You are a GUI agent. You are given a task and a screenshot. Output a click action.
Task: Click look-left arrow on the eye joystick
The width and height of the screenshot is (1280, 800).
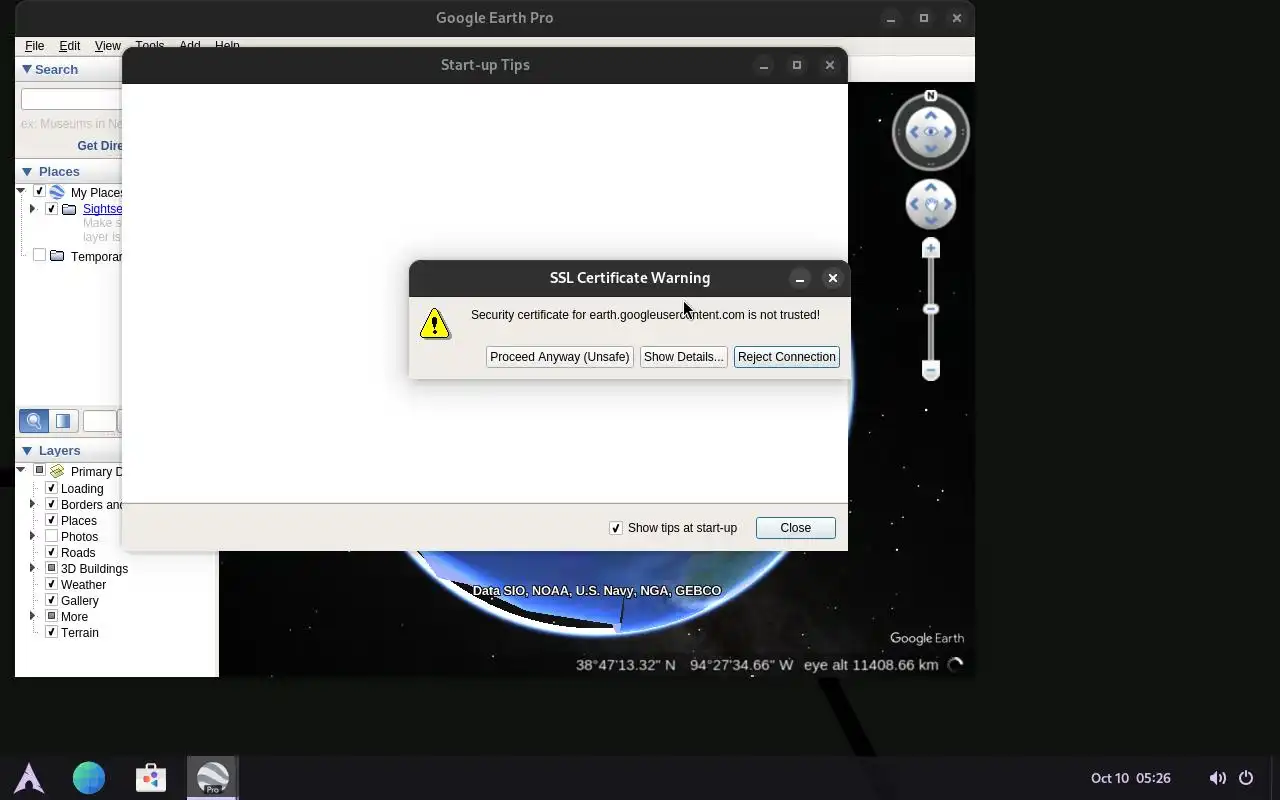pyautogui.click(x=914, y=132)
